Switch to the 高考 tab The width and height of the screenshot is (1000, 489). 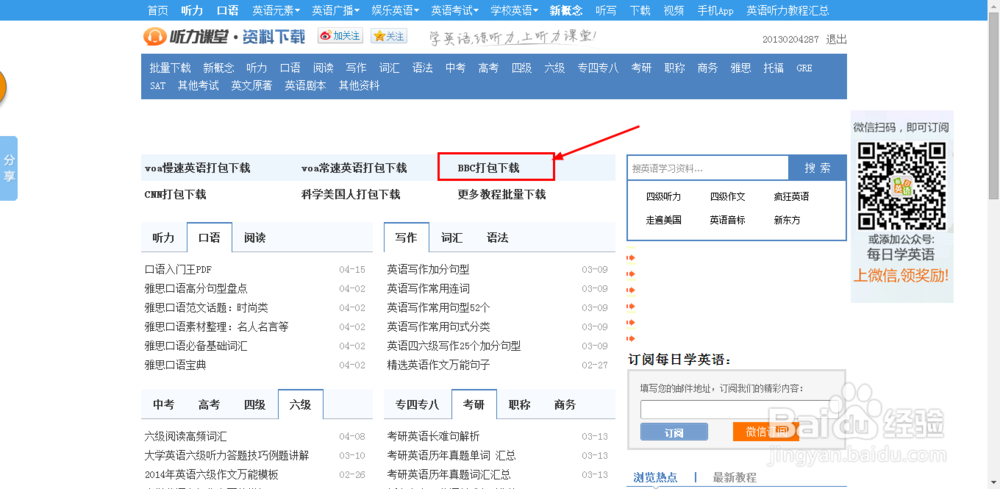209,404
